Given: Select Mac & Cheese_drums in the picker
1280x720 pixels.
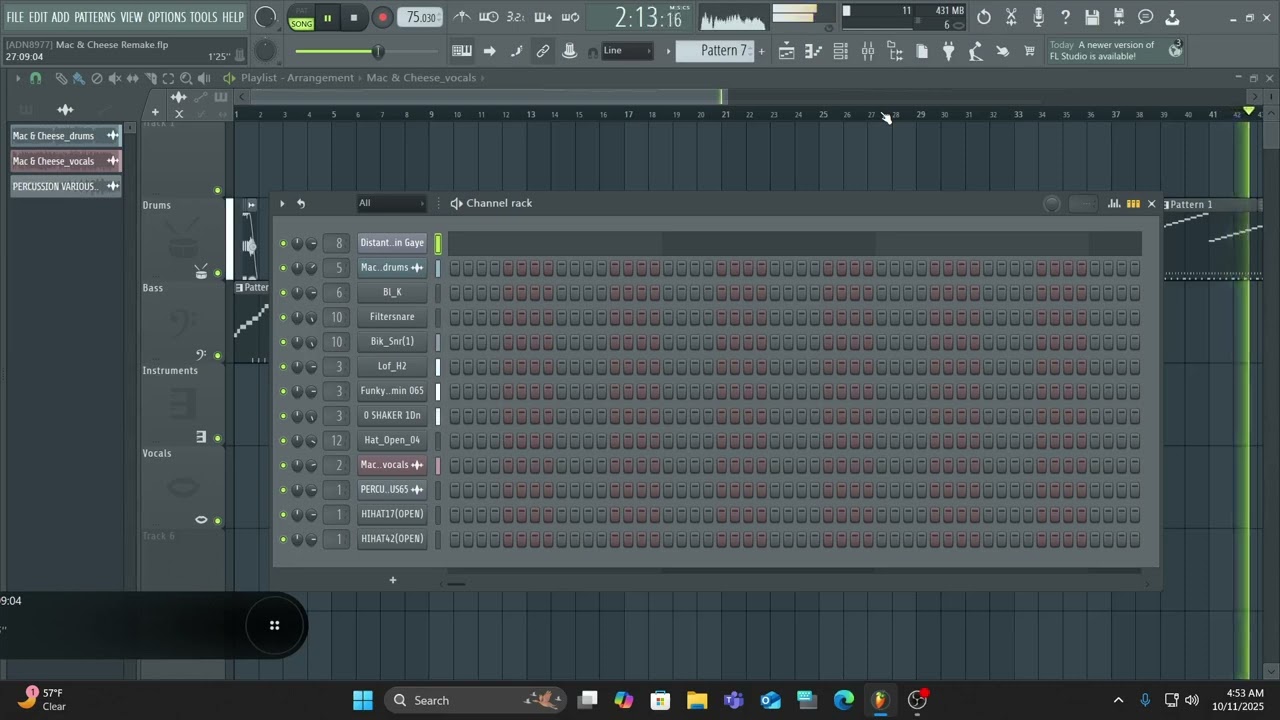Looking at the screenshot, I should tap(66, 136).
